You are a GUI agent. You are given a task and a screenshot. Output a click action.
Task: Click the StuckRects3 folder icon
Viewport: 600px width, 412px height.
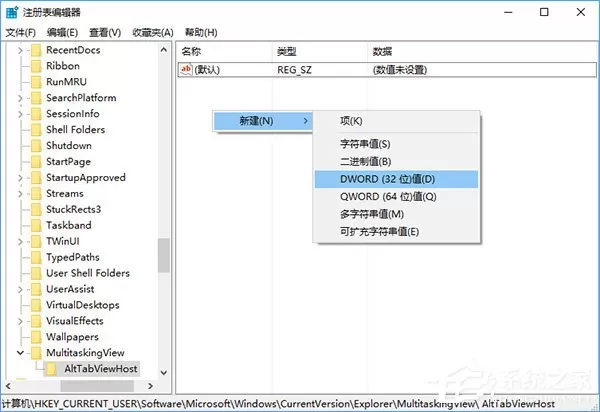point(36,209)
